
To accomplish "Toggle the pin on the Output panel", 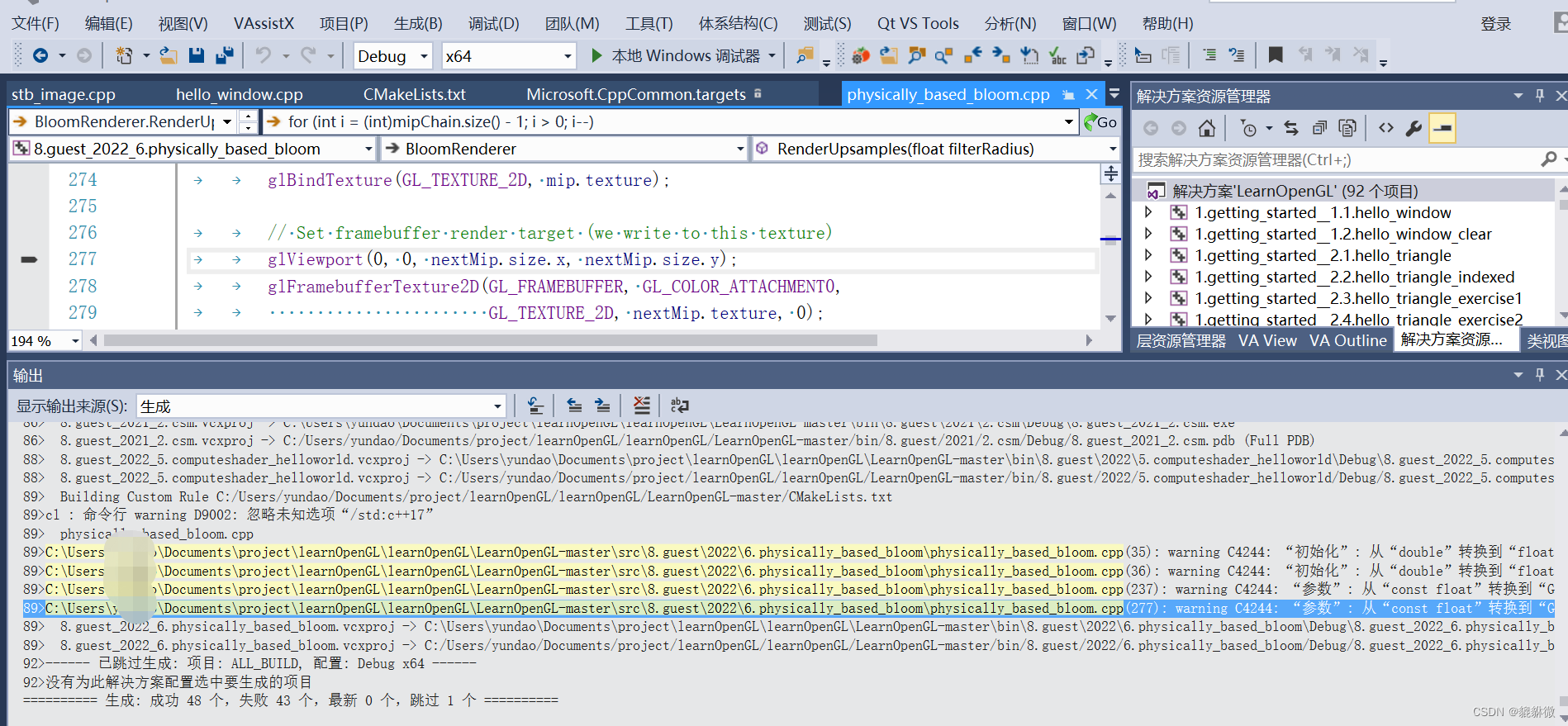I will tap(1540, 375).
